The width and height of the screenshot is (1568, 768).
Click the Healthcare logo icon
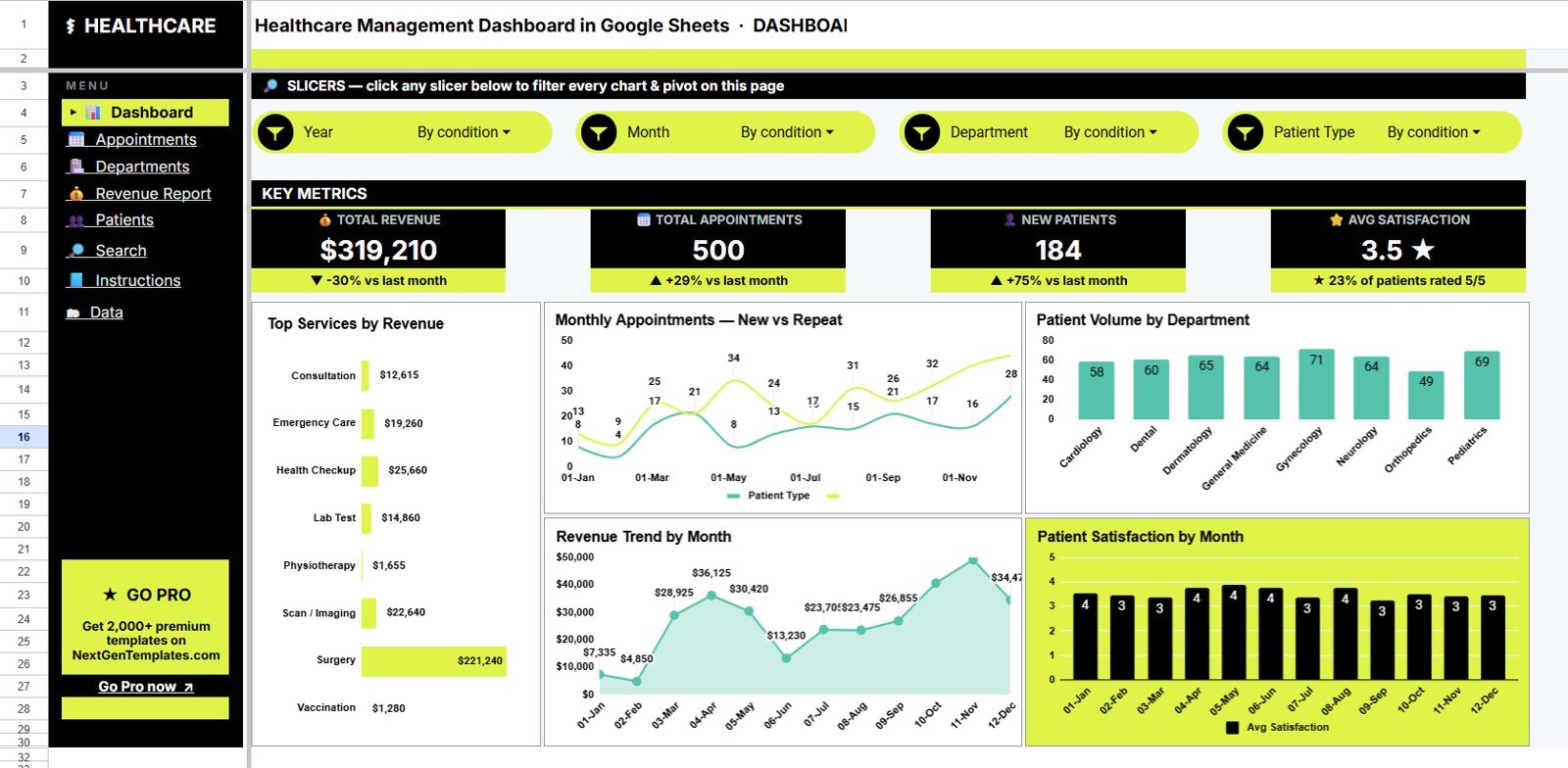71,26
